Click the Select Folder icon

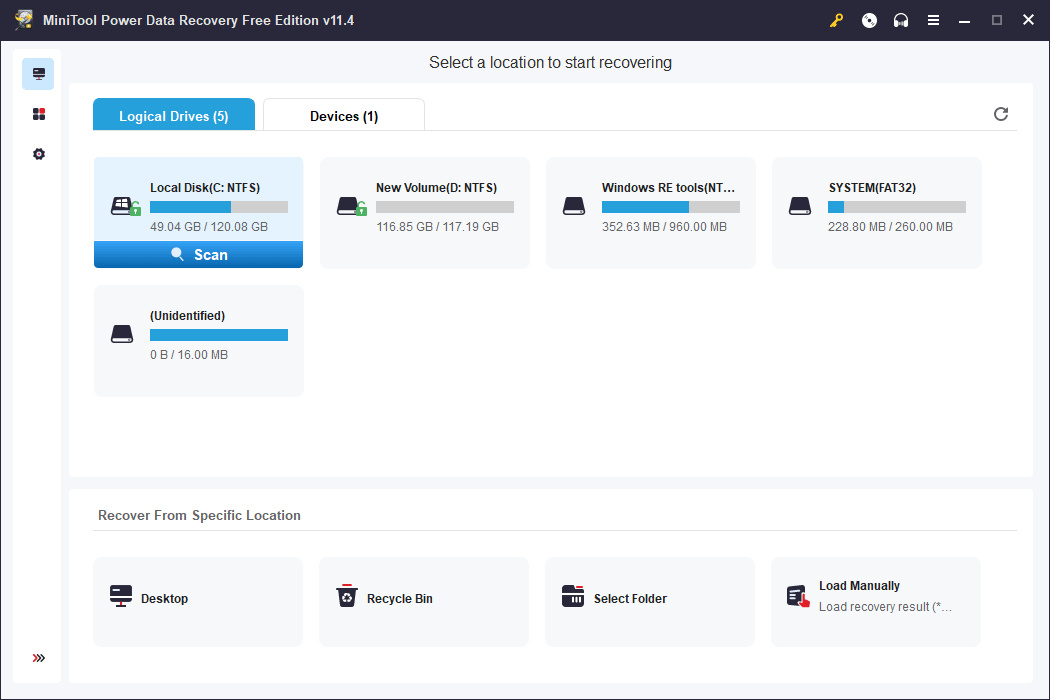573,596
